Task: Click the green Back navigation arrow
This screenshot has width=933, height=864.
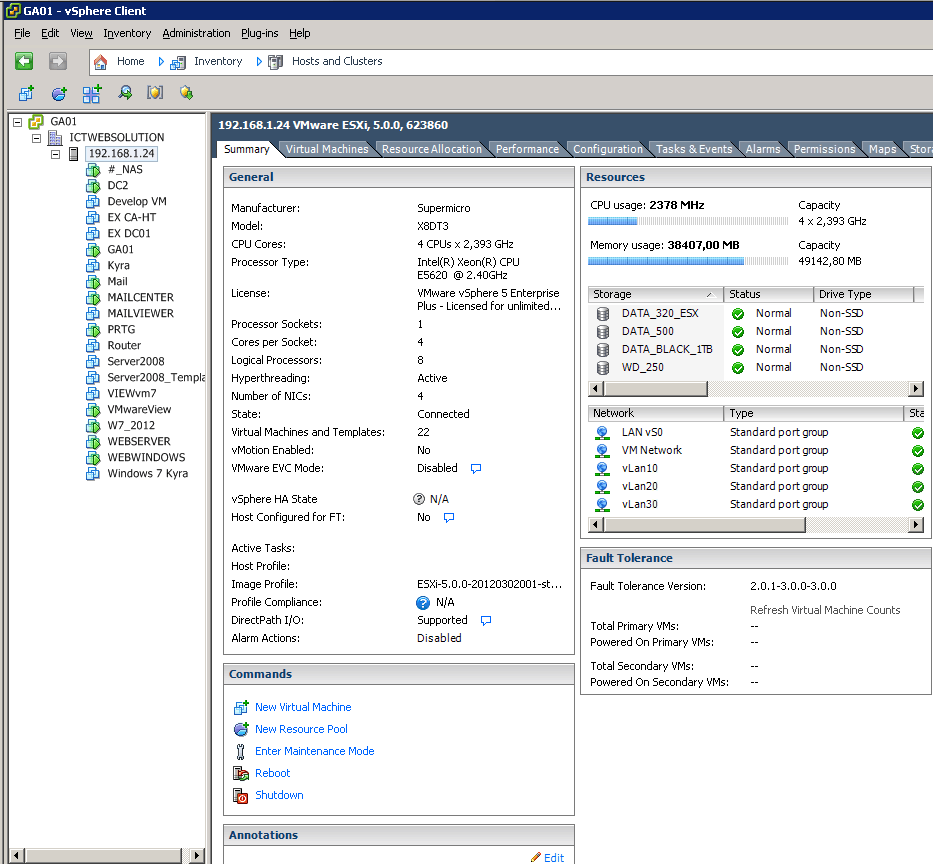Action: click(24, 61)
